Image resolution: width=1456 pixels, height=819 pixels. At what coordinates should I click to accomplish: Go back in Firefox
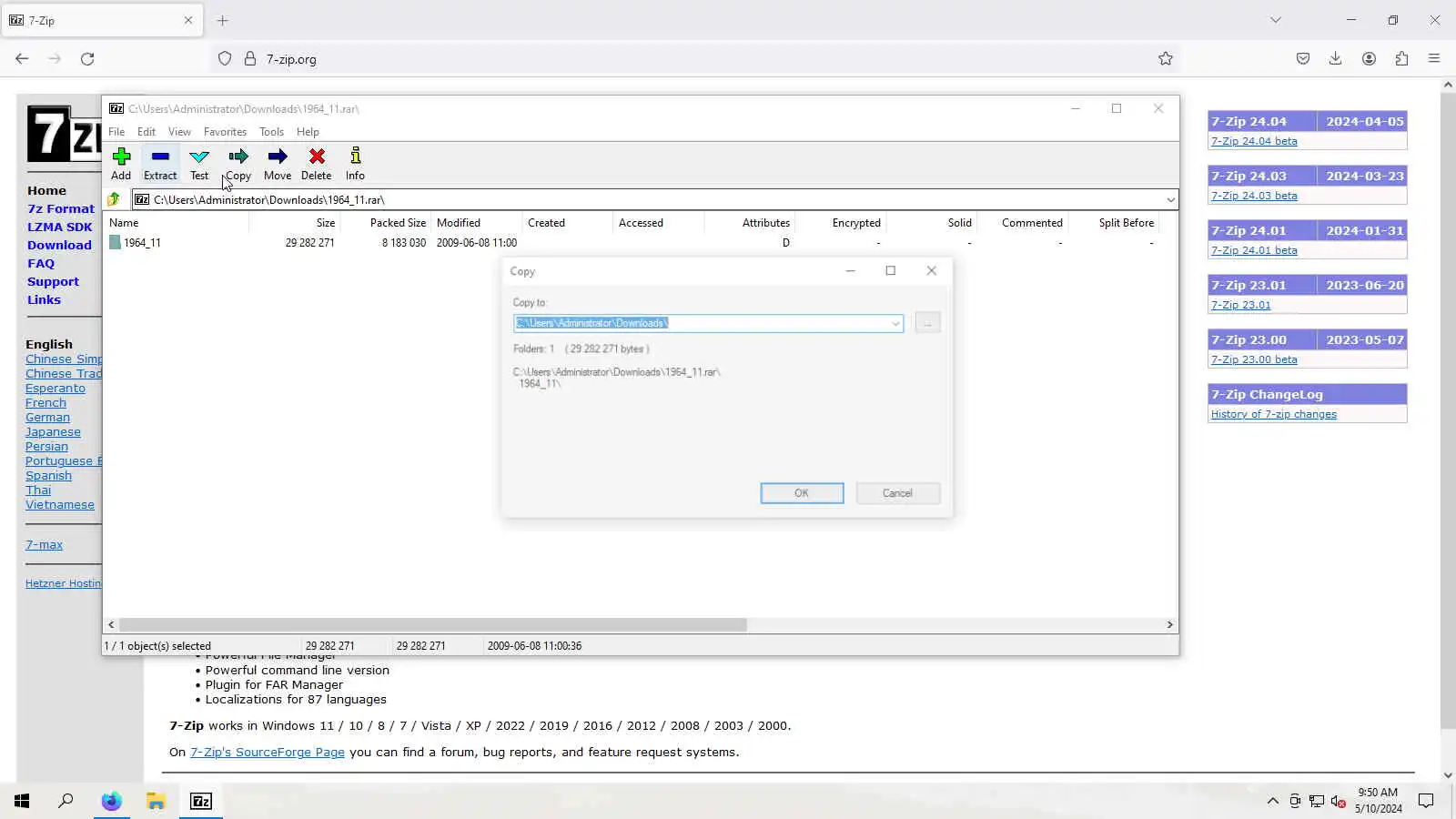(x=22, y=58)
